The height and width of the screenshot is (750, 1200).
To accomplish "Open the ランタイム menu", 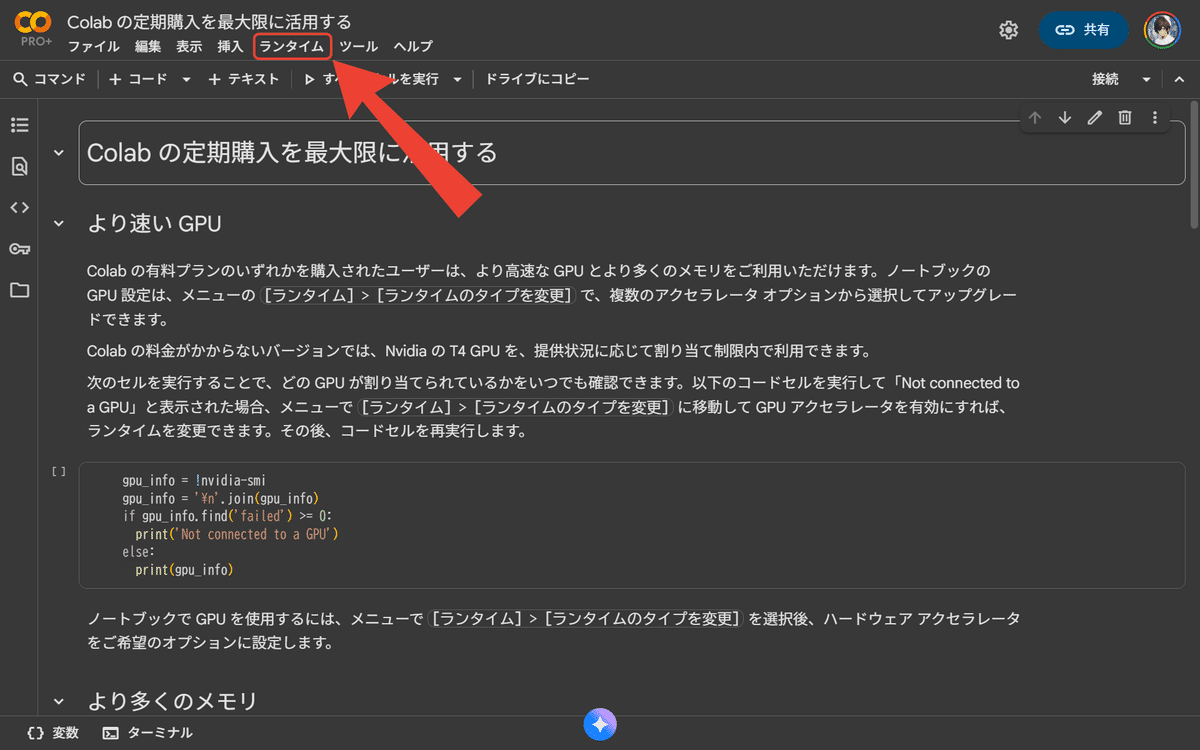I will pos(291,46).
